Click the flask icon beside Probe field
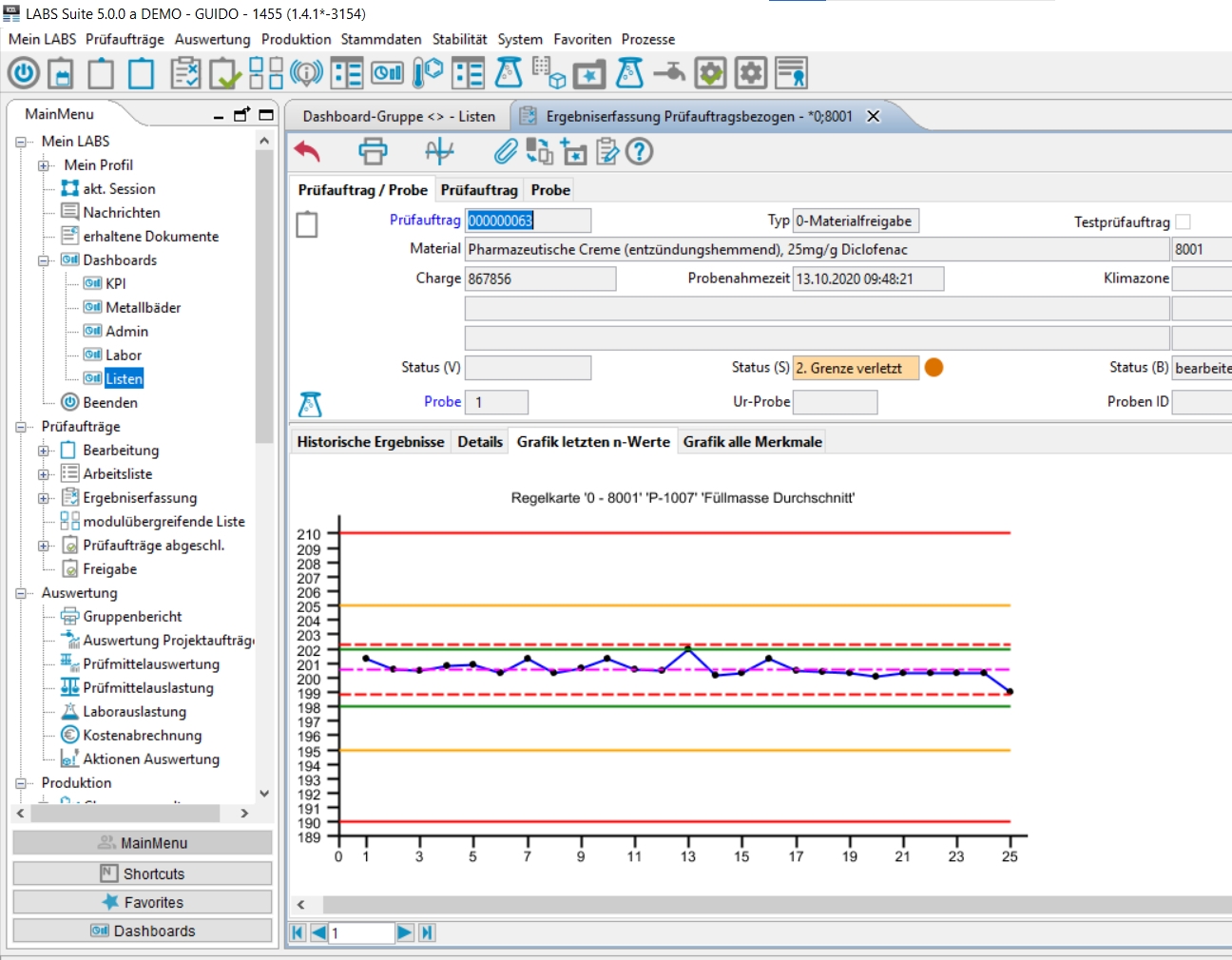 click(310, 404)
